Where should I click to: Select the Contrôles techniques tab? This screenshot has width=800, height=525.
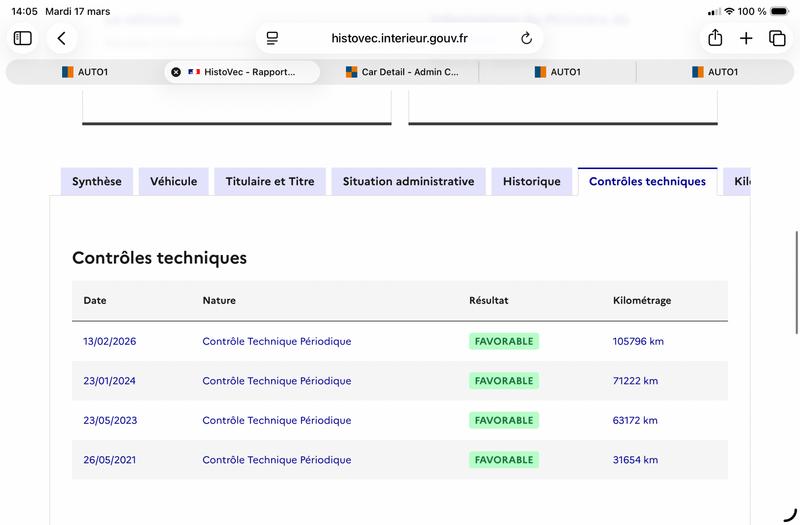click(x=647, y=181)
